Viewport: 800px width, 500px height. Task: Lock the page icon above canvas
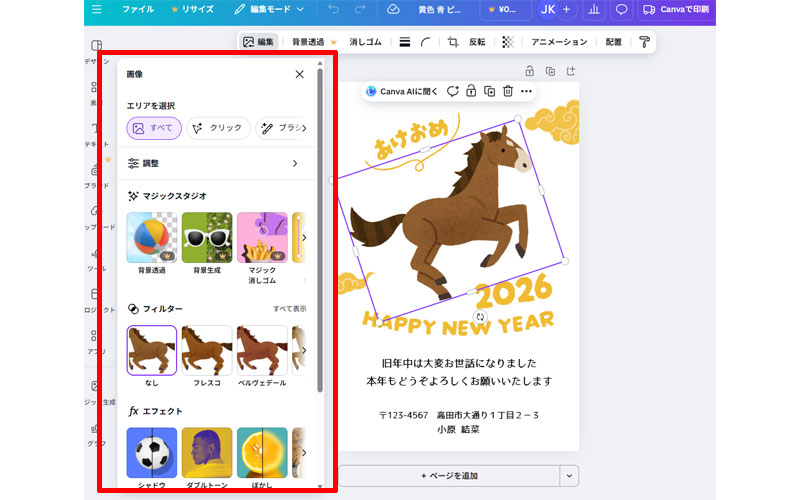[x=530, y=71]
